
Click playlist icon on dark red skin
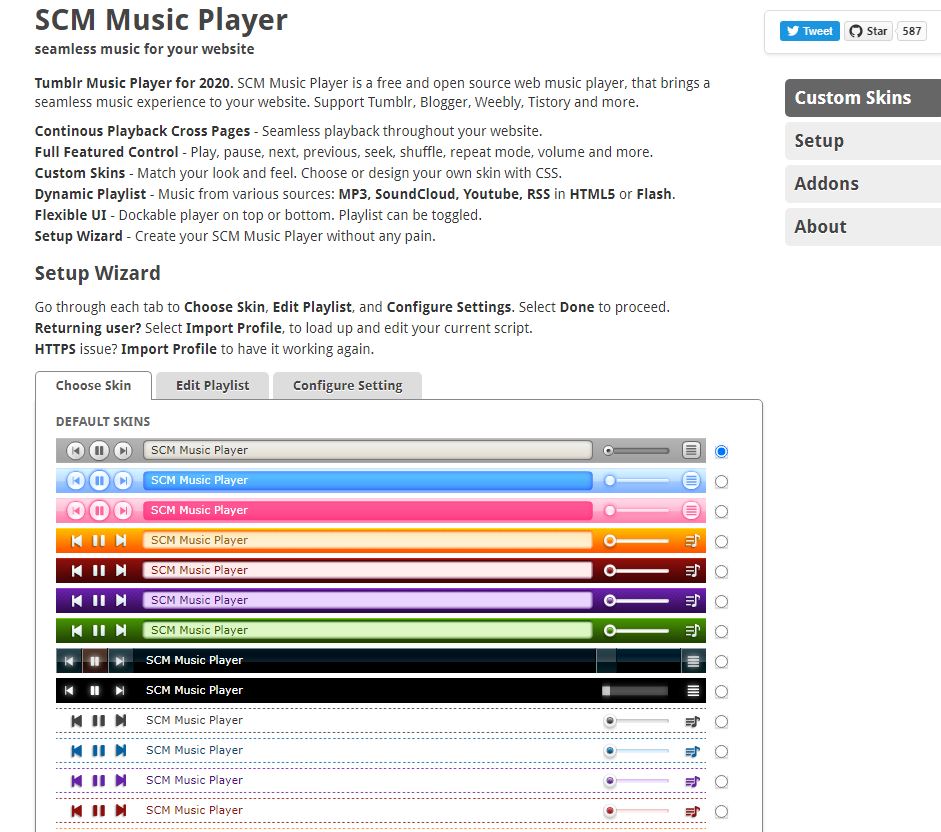pyautogui.click(x=692, y=570)
